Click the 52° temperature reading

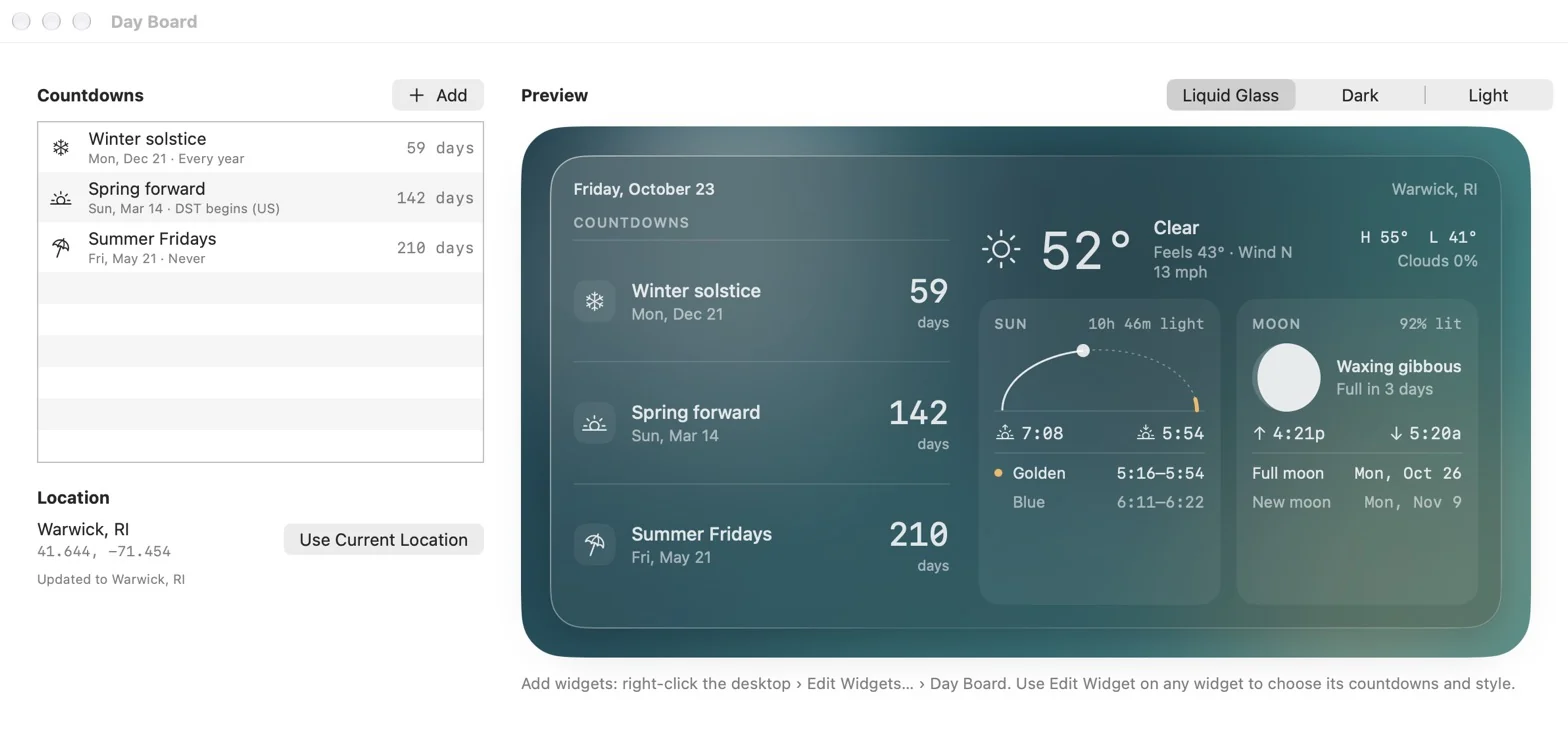coord(1086,250)
